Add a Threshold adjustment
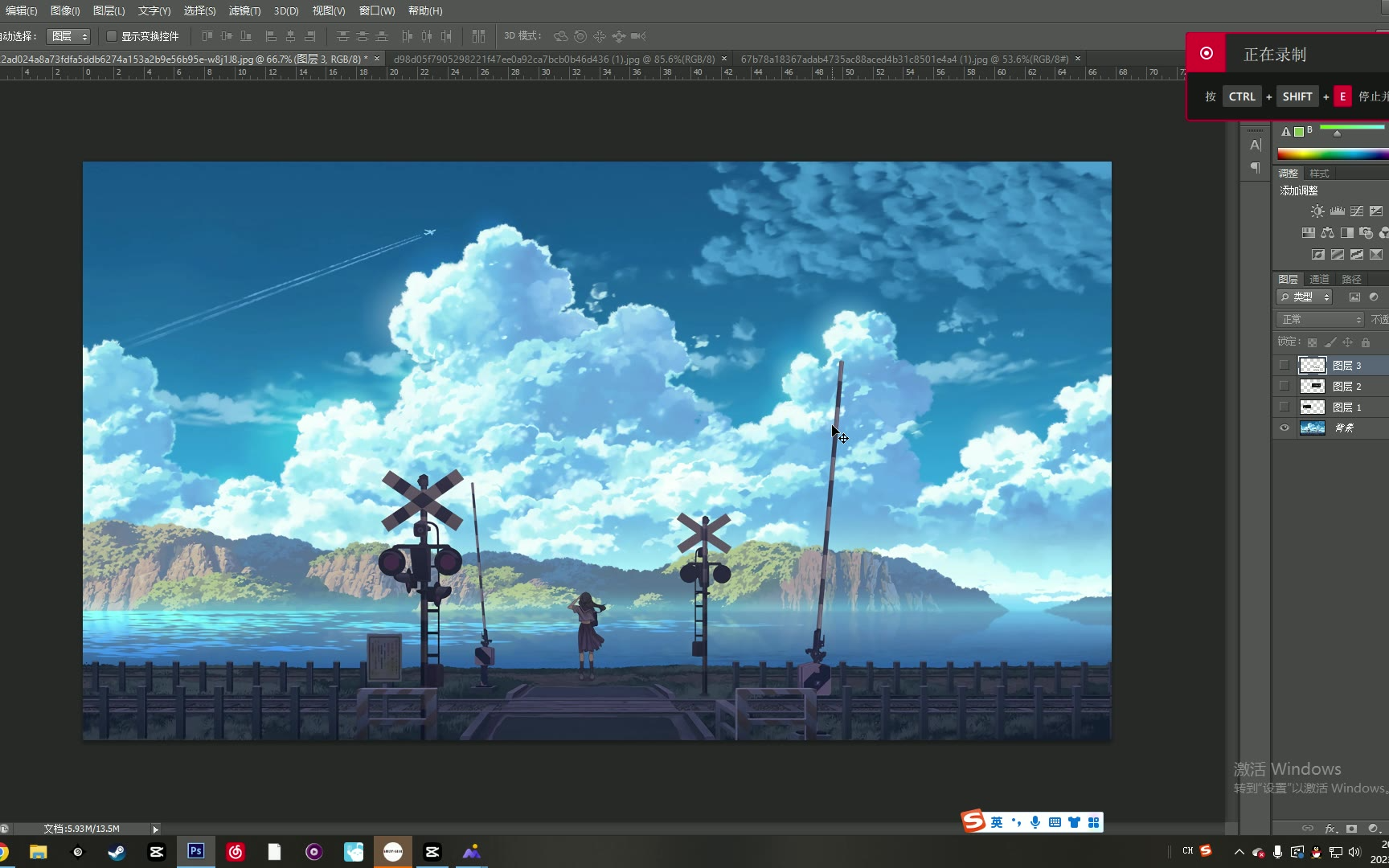Viewport: 1389px width, 868px height. pyautogui.click(x=1357, y=255)
